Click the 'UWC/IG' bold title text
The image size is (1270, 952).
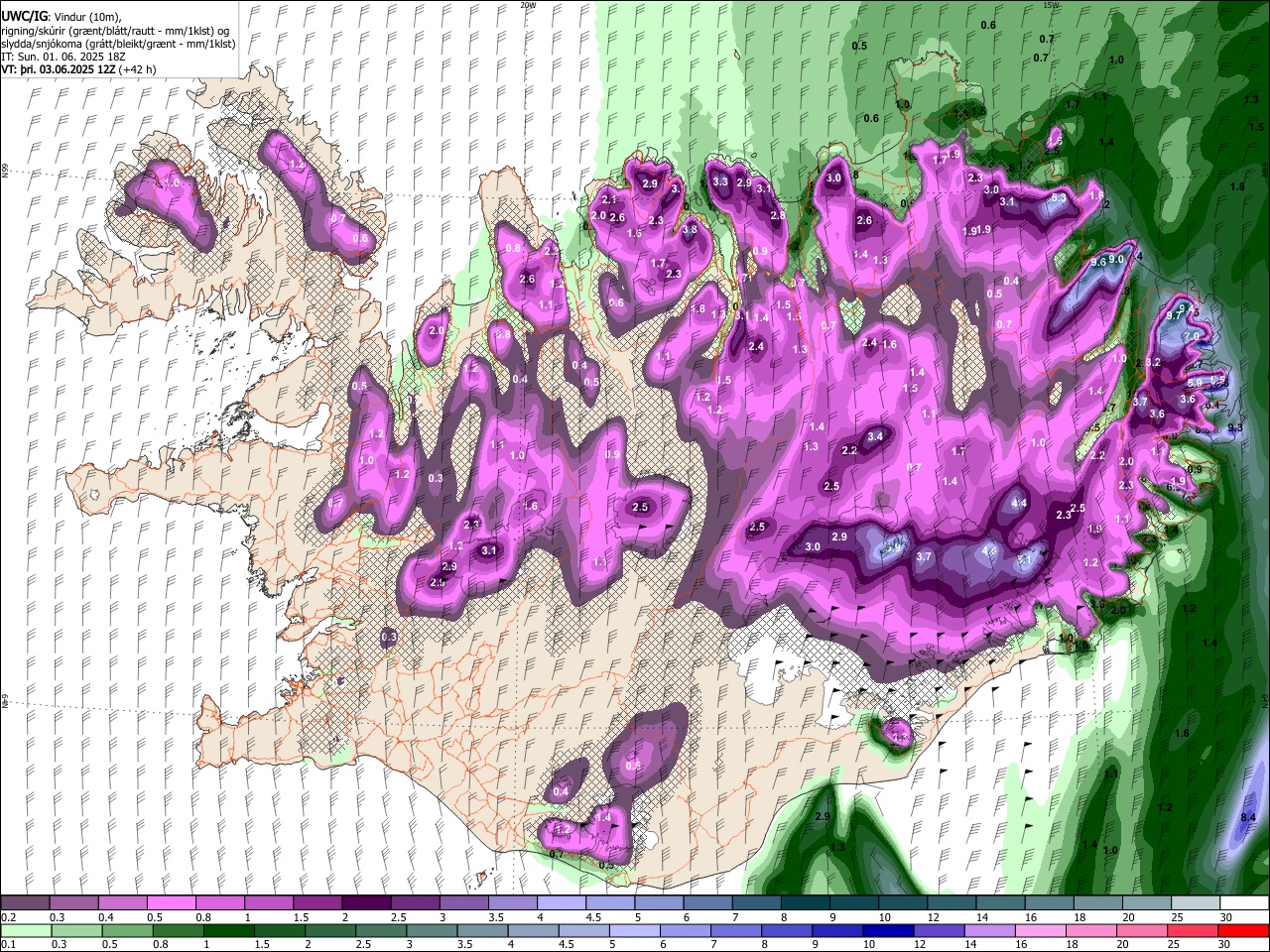(x=24, y=17)
